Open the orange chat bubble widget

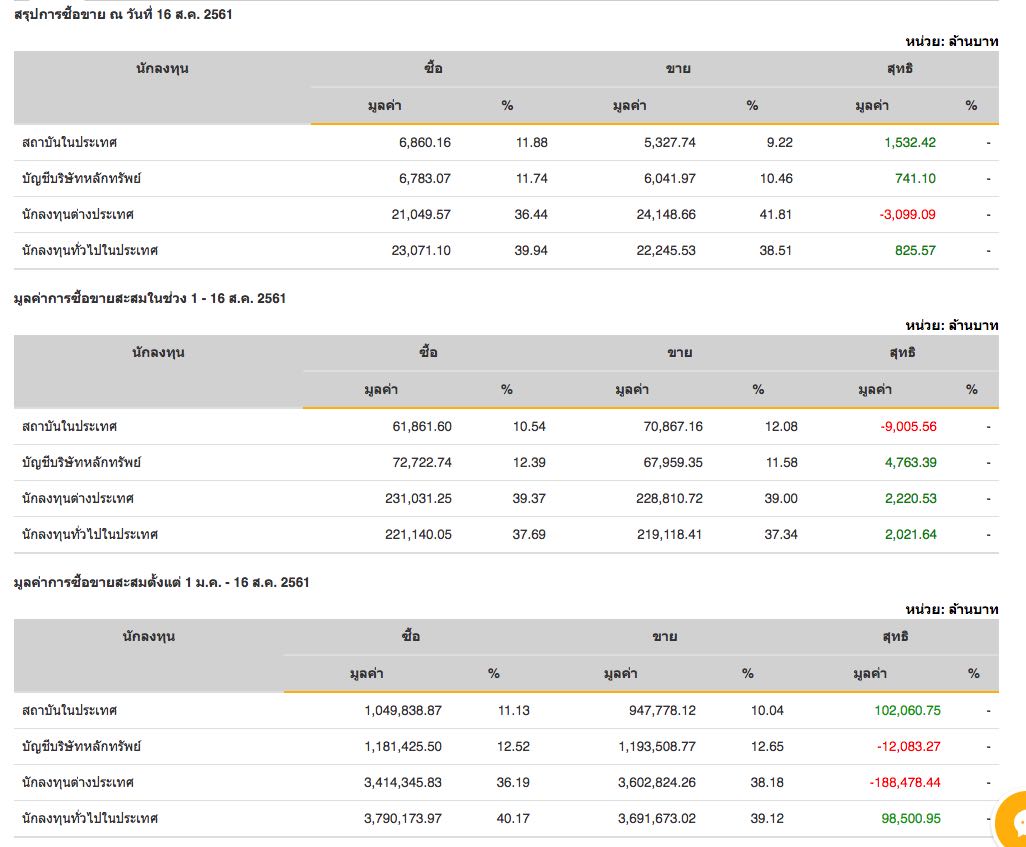tap(1012, 823)
